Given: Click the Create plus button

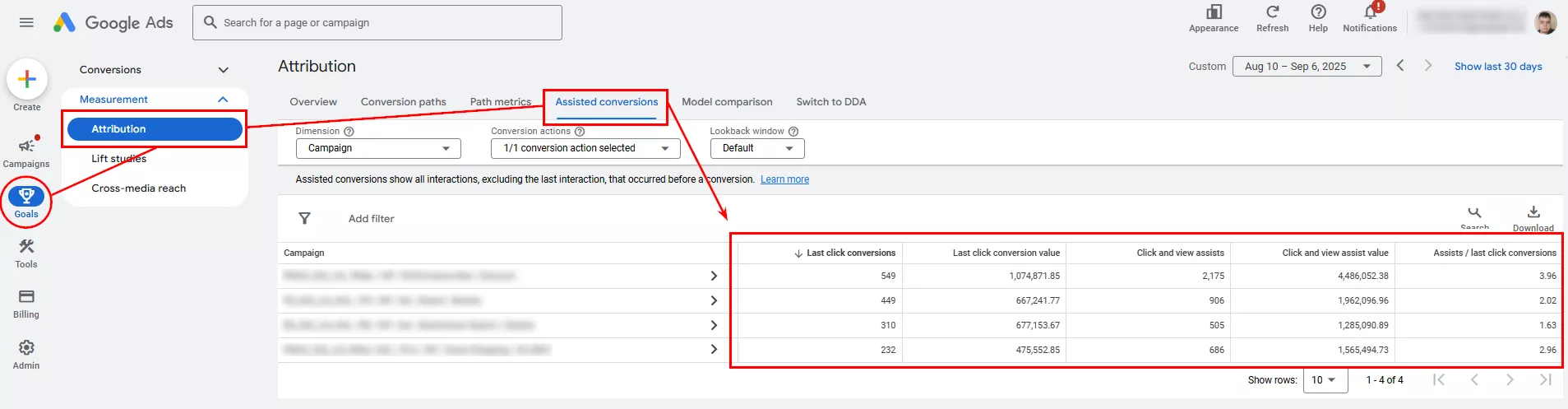Looking at the screenshot, I should pyautogui.click(x=27, y=79).
